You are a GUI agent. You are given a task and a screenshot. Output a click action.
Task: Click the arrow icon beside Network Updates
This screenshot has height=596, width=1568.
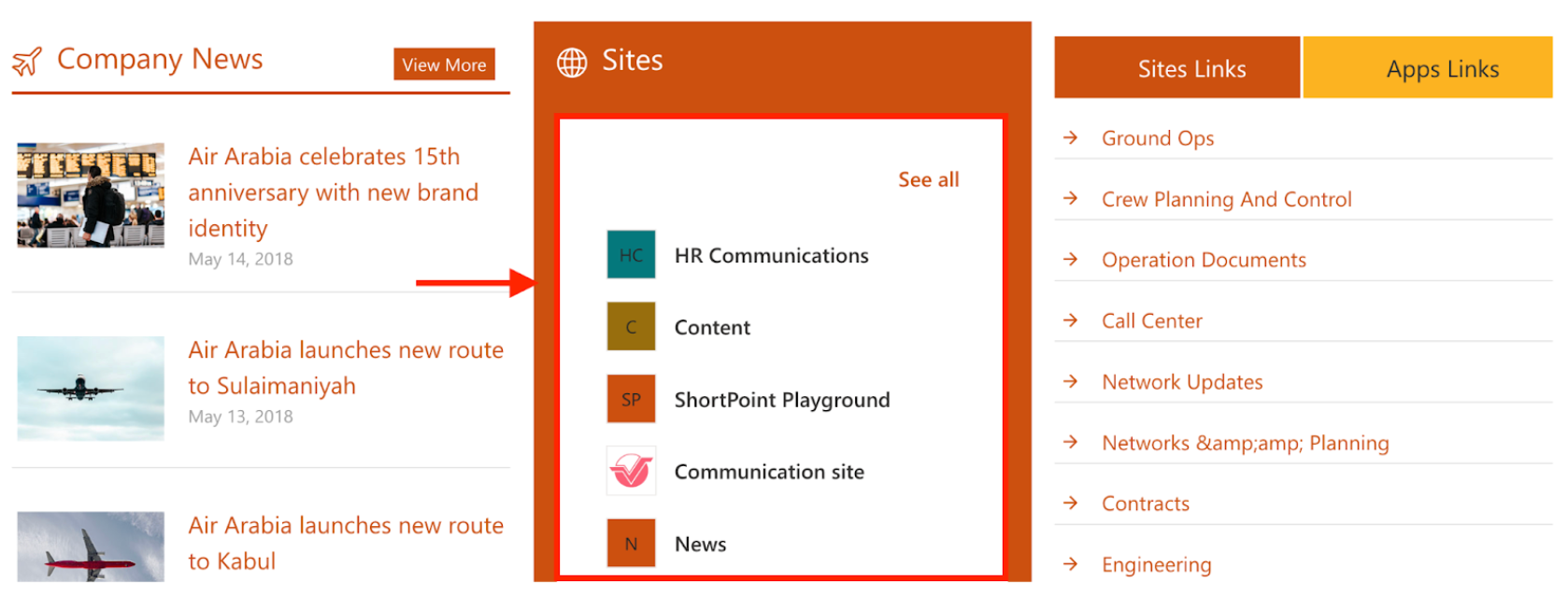tap(1071, 381)
